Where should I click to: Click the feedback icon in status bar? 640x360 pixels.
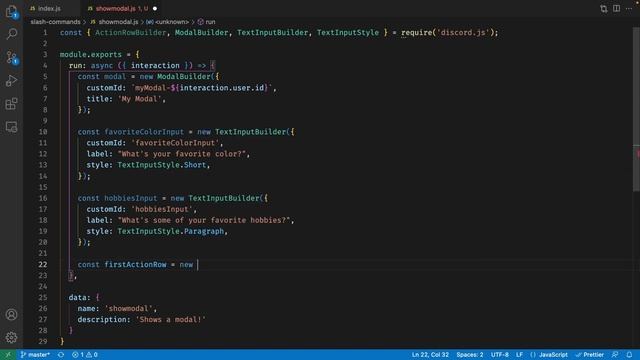615,355
